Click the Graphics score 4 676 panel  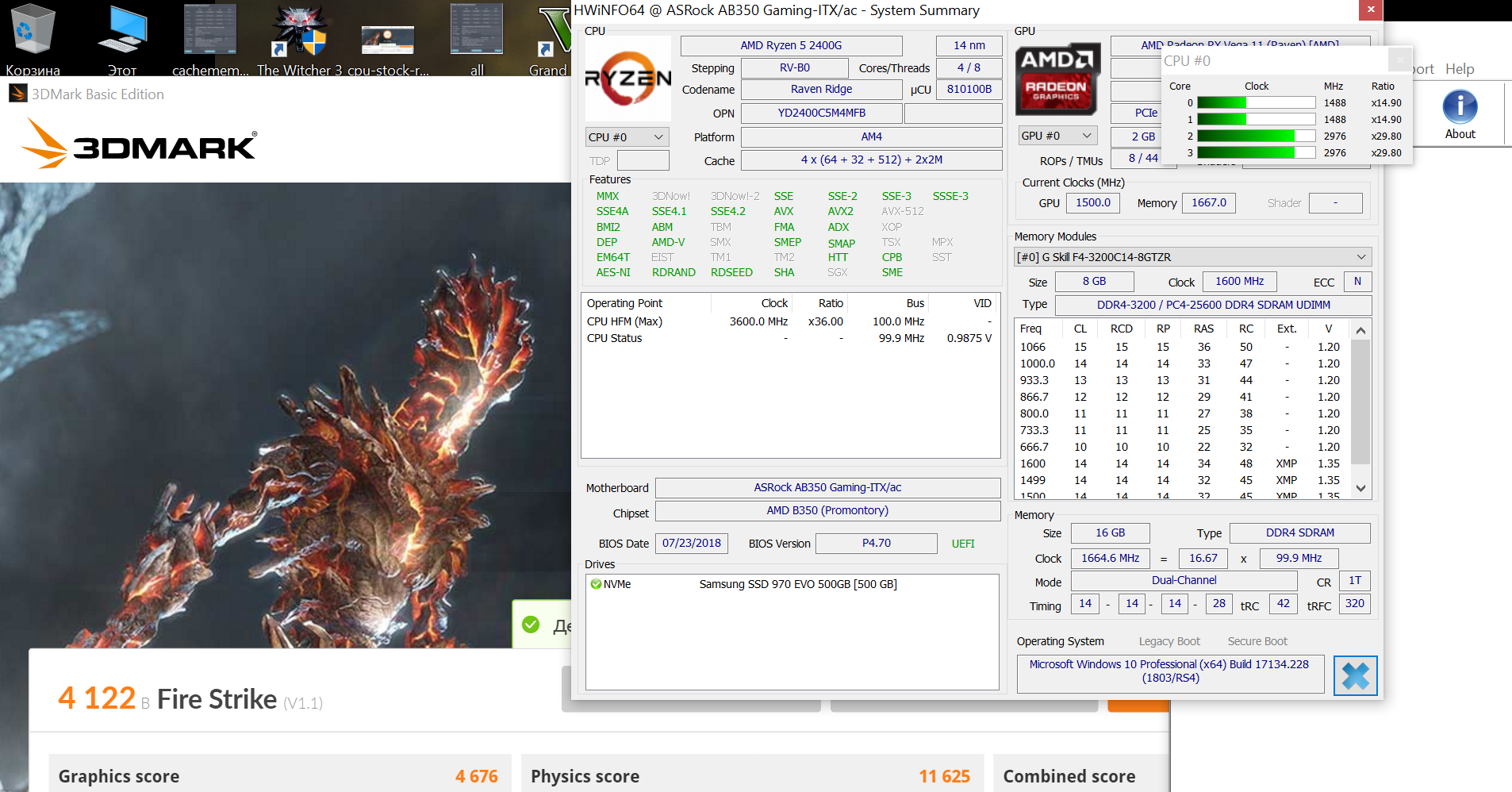click(280, 774)
